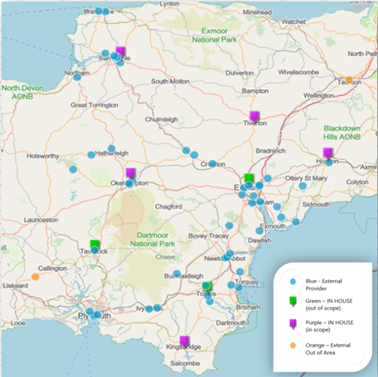Click the blue dot above Dawlish label
The height and width of the screenshot is (377, 378).
point(259,231)
